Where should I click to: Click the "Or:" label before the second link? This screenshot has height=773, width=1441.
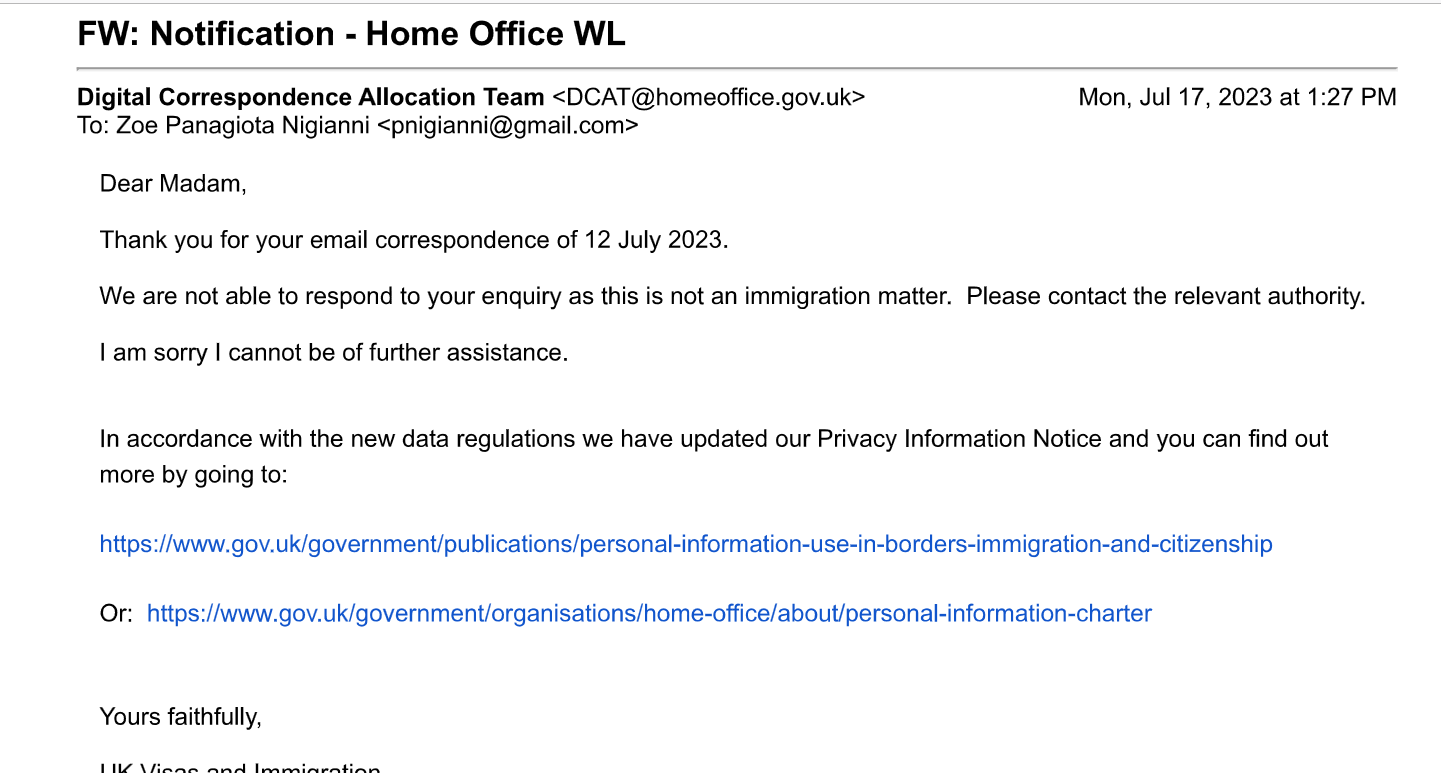[116, 613]
